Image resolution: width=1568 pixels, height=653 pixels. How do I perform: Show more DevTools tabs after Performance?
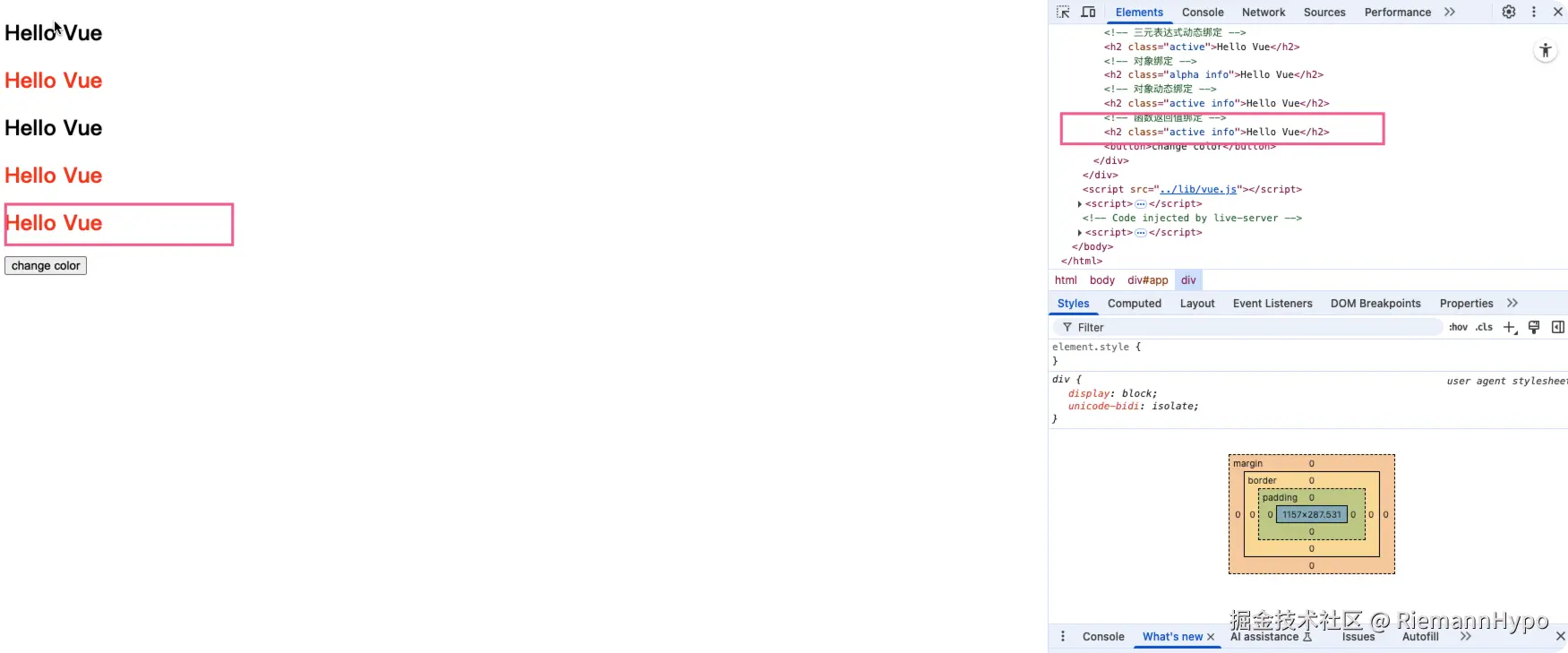(x=1450, y=12)
